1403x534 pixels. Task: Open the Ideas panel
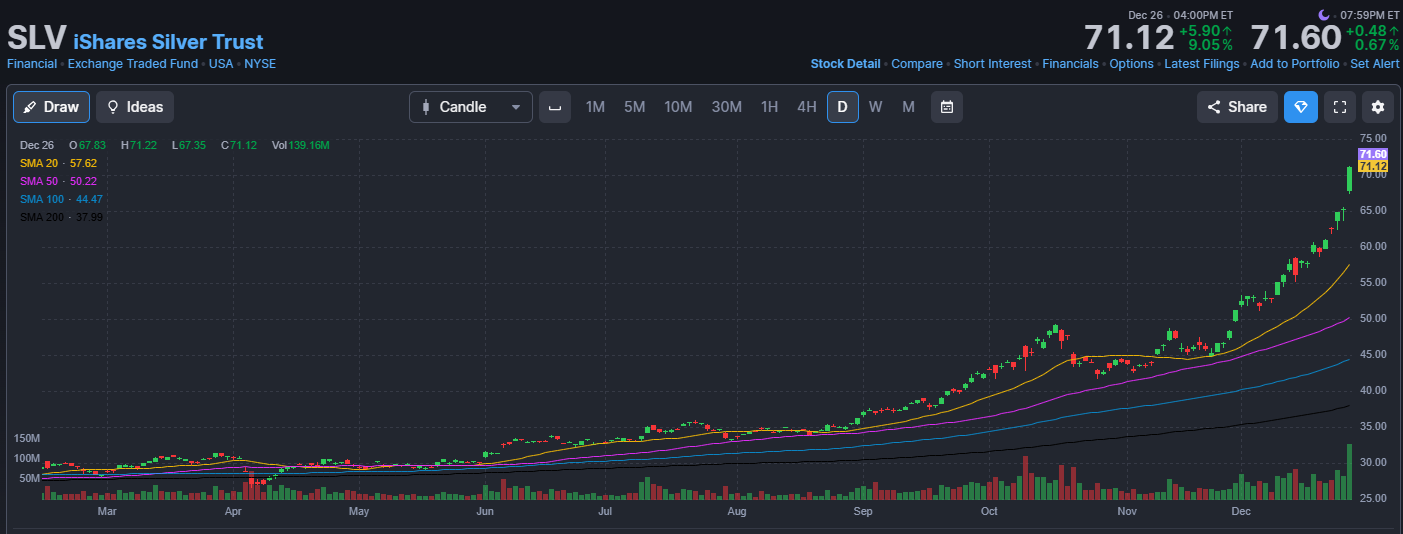(x=135, y=107)
